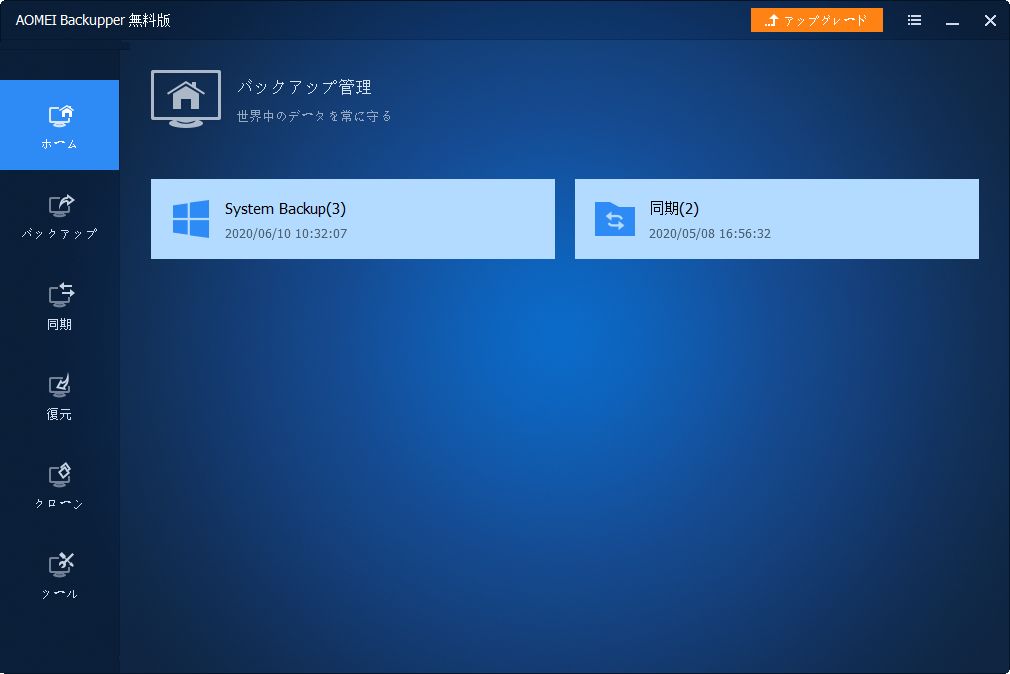The height and width of the screenshot is (674, 1010).
Task: Click the 世界中のデータを常に守る subtitle
Action: click(314, 116)
